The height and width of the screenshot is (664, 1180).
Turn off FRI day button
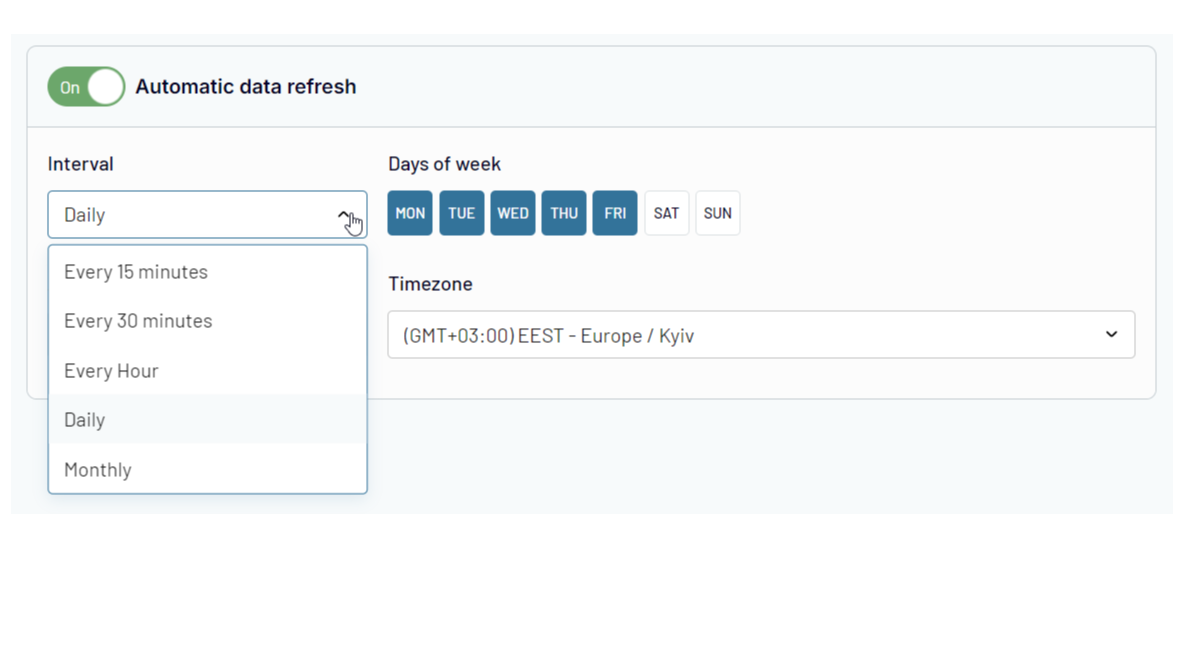(x=615, y=213)
